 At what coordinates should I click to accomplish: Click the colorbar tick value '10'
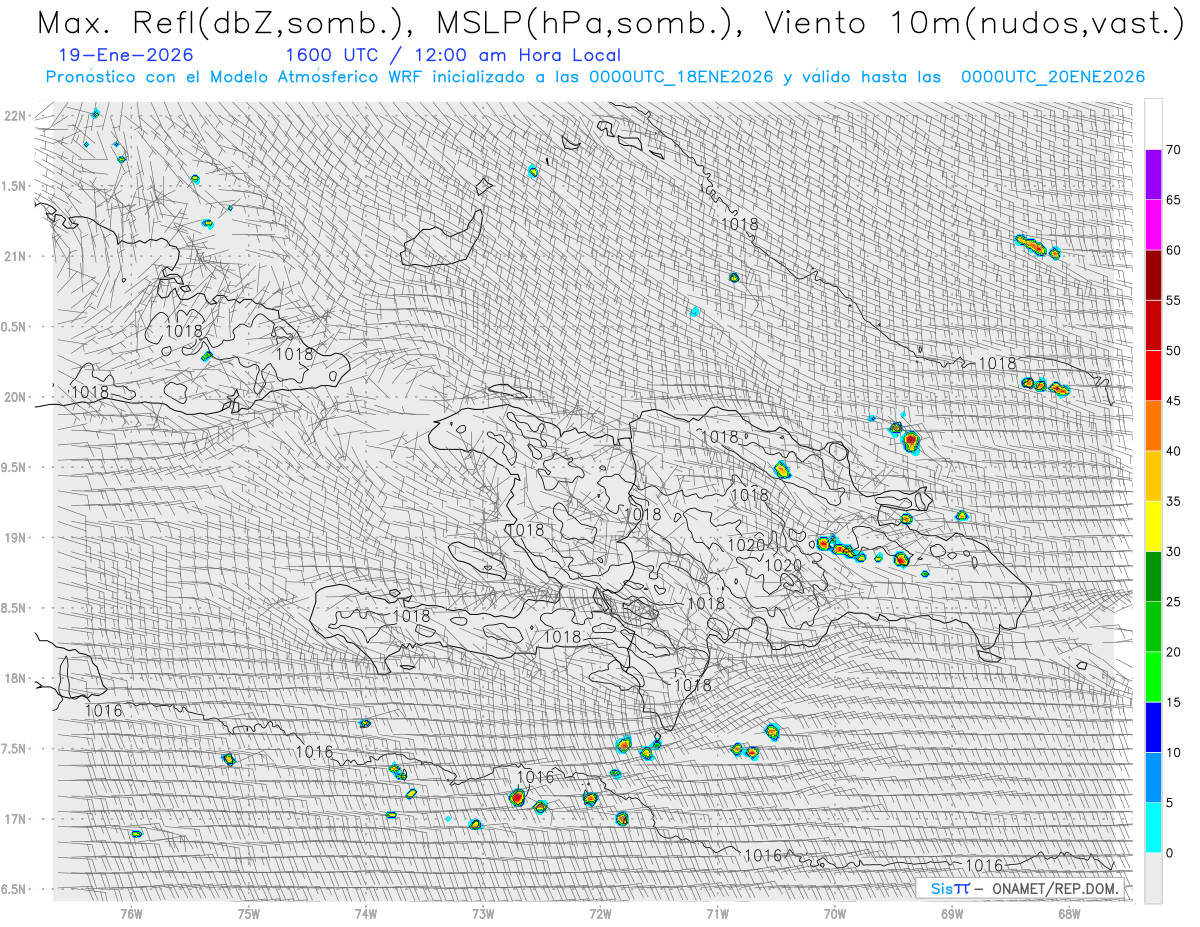click(x=1173, y=752)
